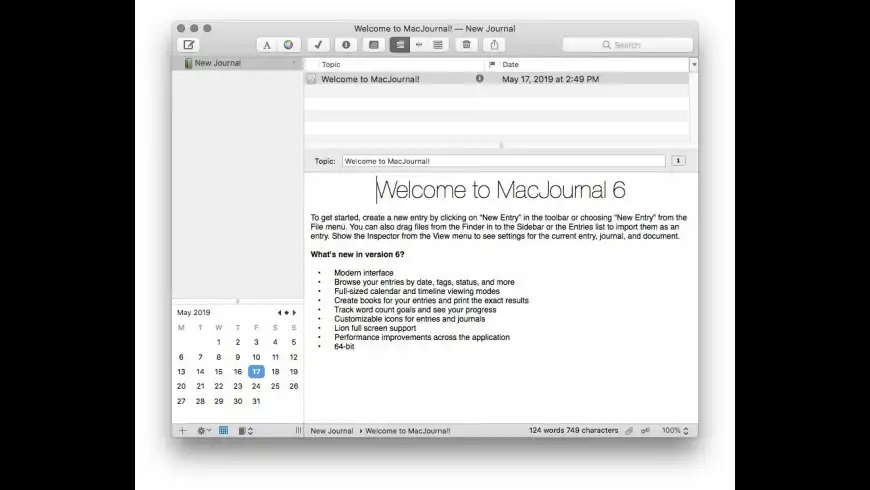Click the What's new in version 6? text

[357, 255]
